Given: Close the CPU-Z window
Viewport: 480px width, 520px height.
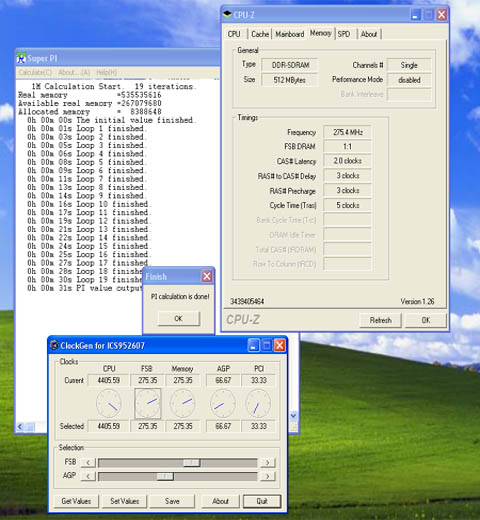Looking at the screenshot, I should point(442,15).
